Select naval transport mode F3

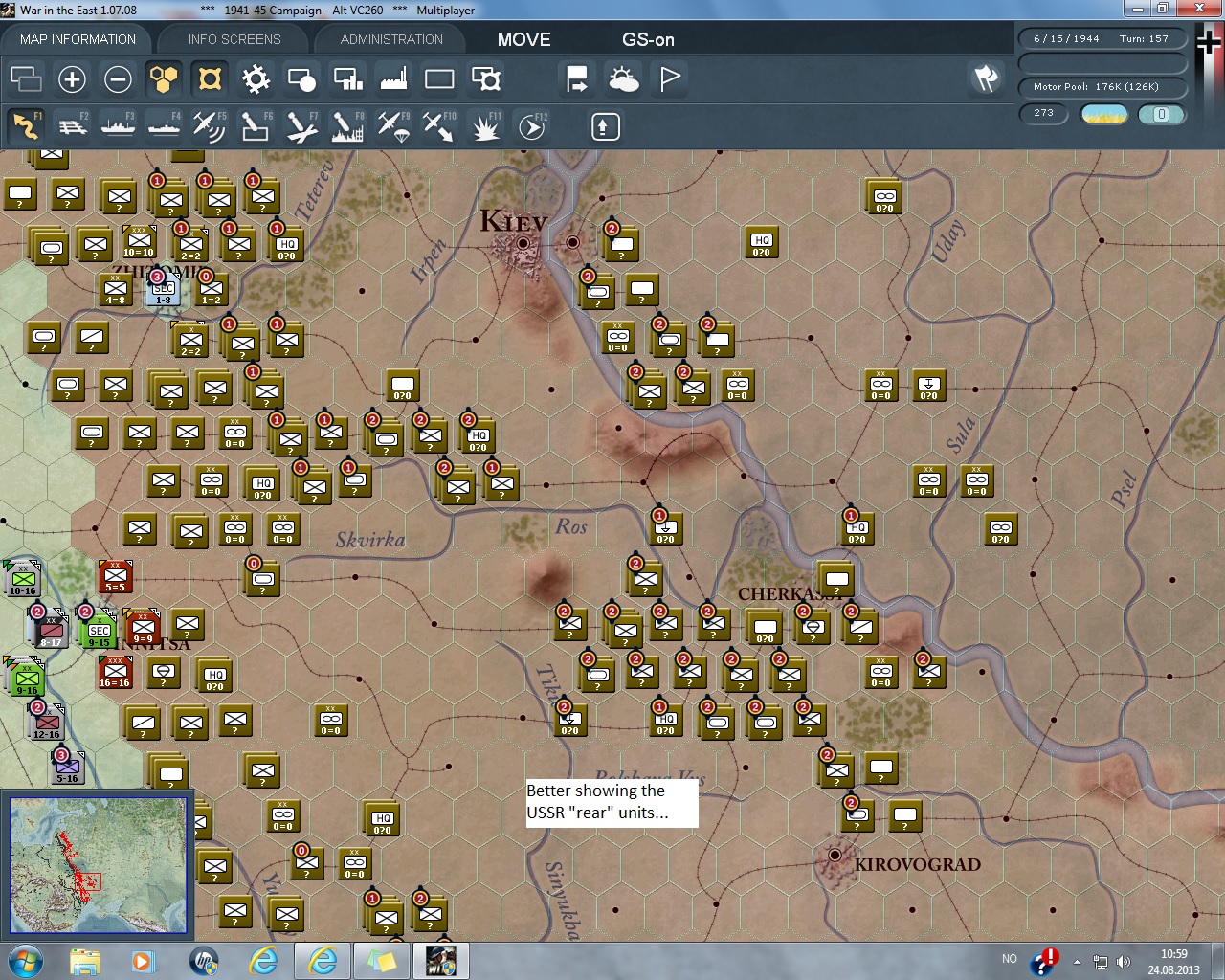[x=118, y=126]
